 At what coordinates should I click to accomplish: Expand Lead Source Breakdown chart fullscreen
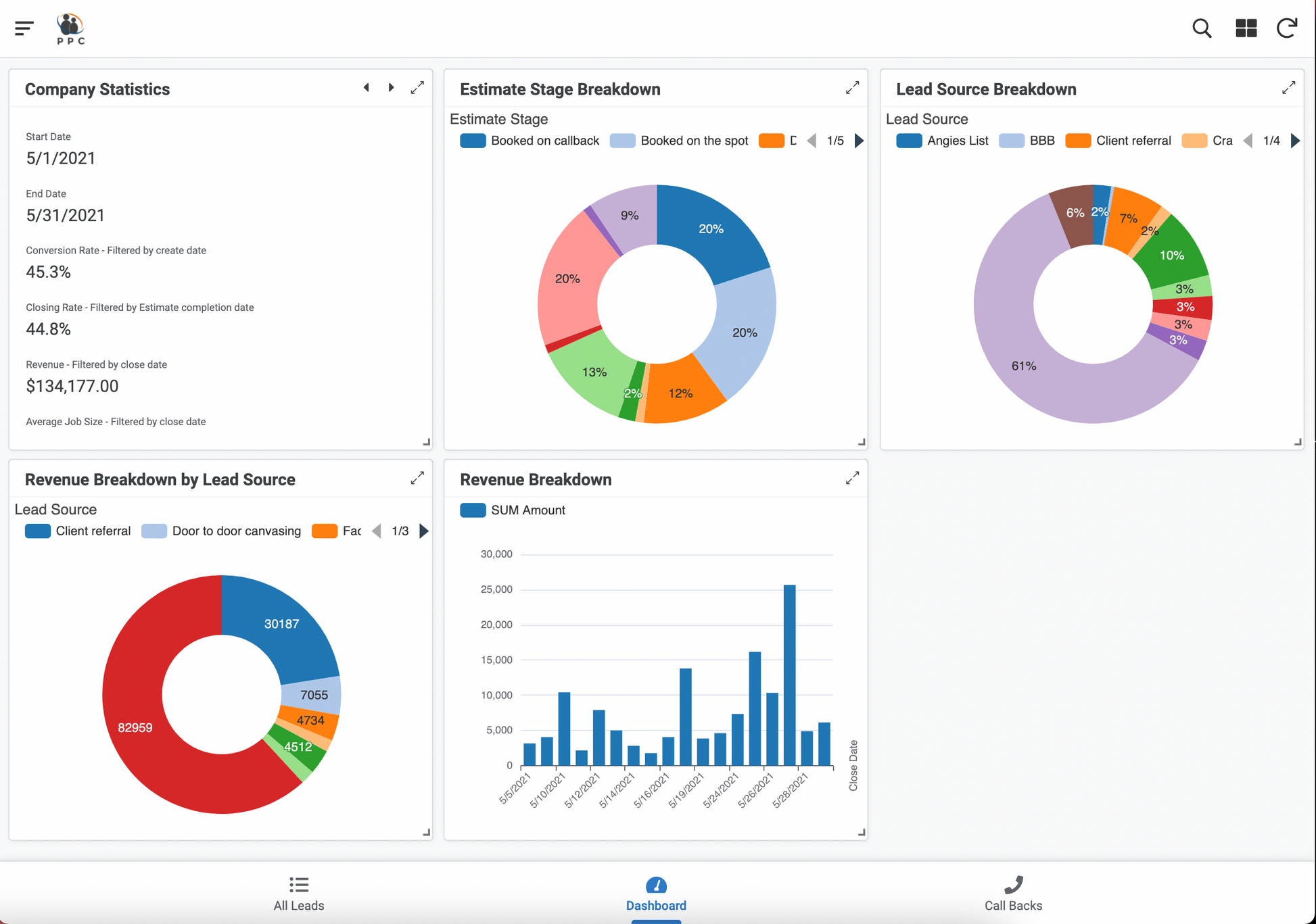(x=1288, y=88)
